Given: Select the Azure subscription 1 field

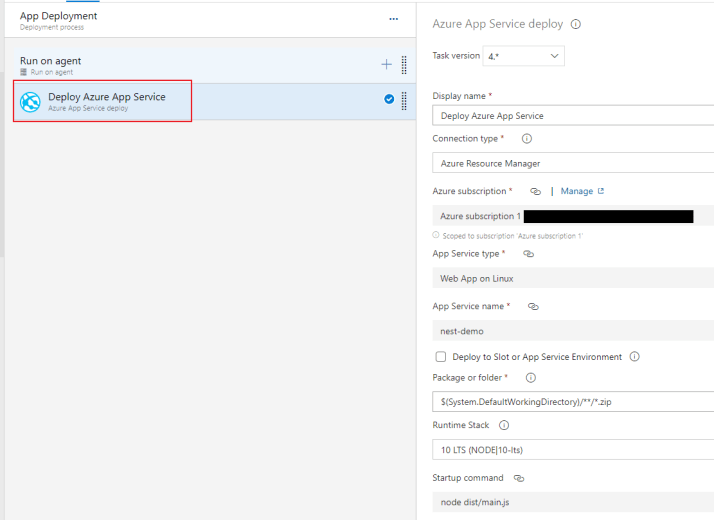Looking at the screenshot, I should coord(573,216).
